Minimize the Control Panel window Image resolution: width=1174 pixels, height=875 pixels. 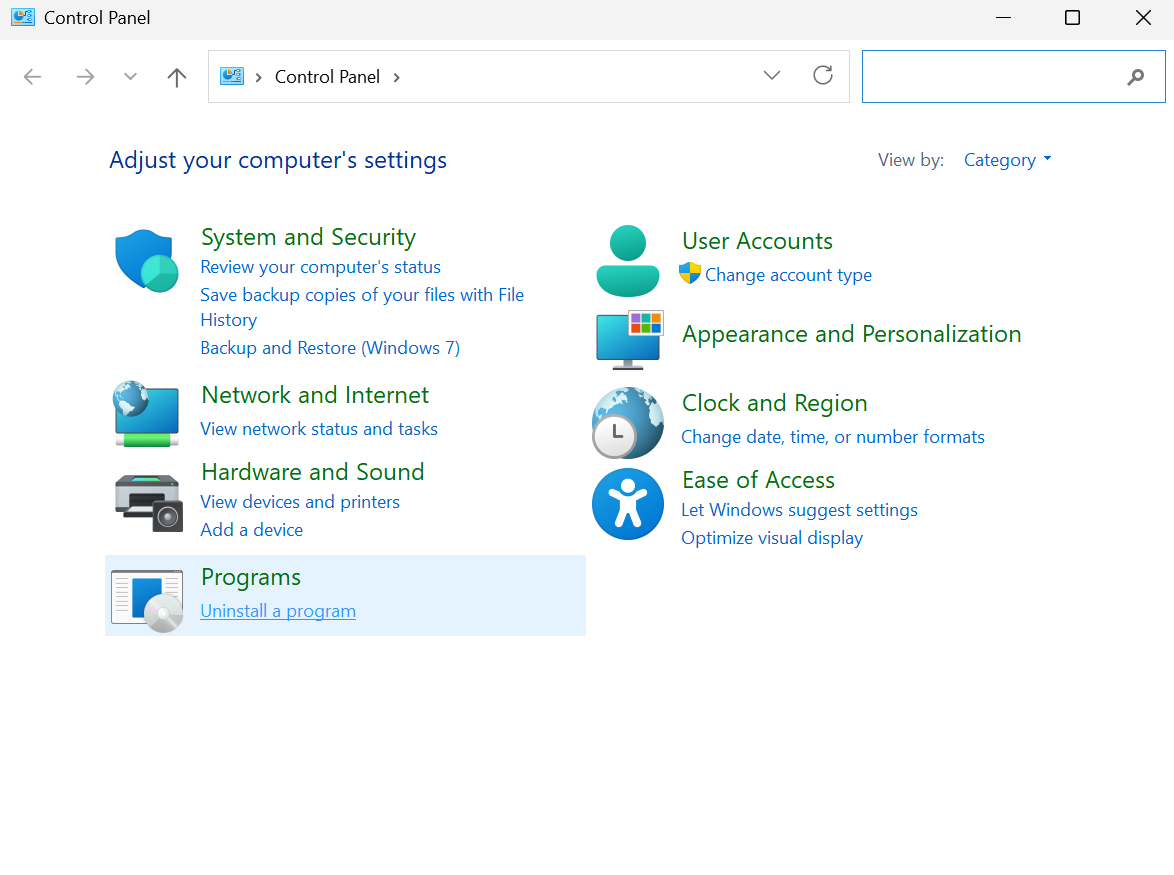(1003, 17)
